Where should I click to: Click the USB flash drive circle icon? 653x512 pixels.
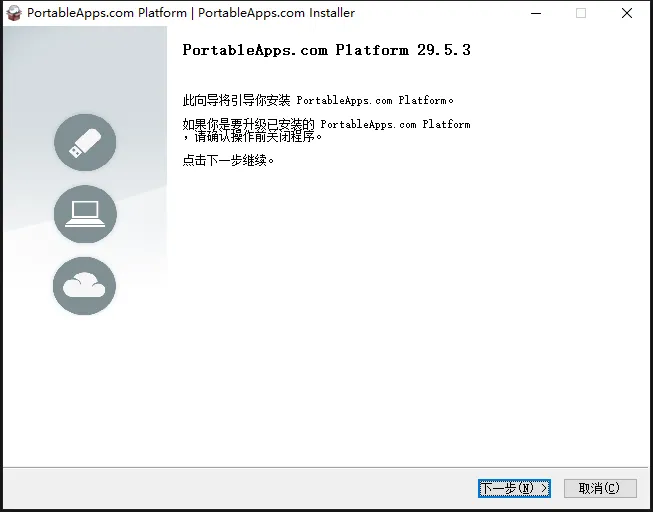click(x=85, y=142)
